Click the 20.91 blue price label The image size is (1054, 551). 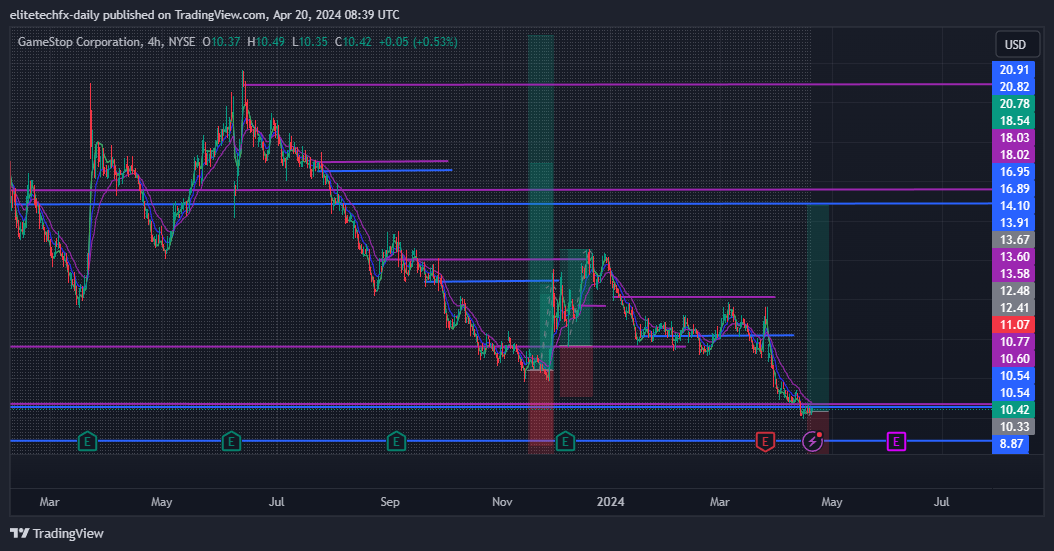(x=1014, y=70)
